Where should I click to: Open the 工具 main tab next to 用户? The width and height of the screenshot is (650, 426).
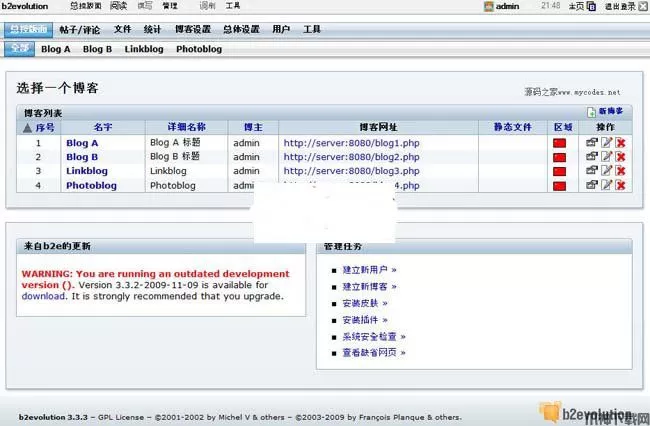pos(312,29)
